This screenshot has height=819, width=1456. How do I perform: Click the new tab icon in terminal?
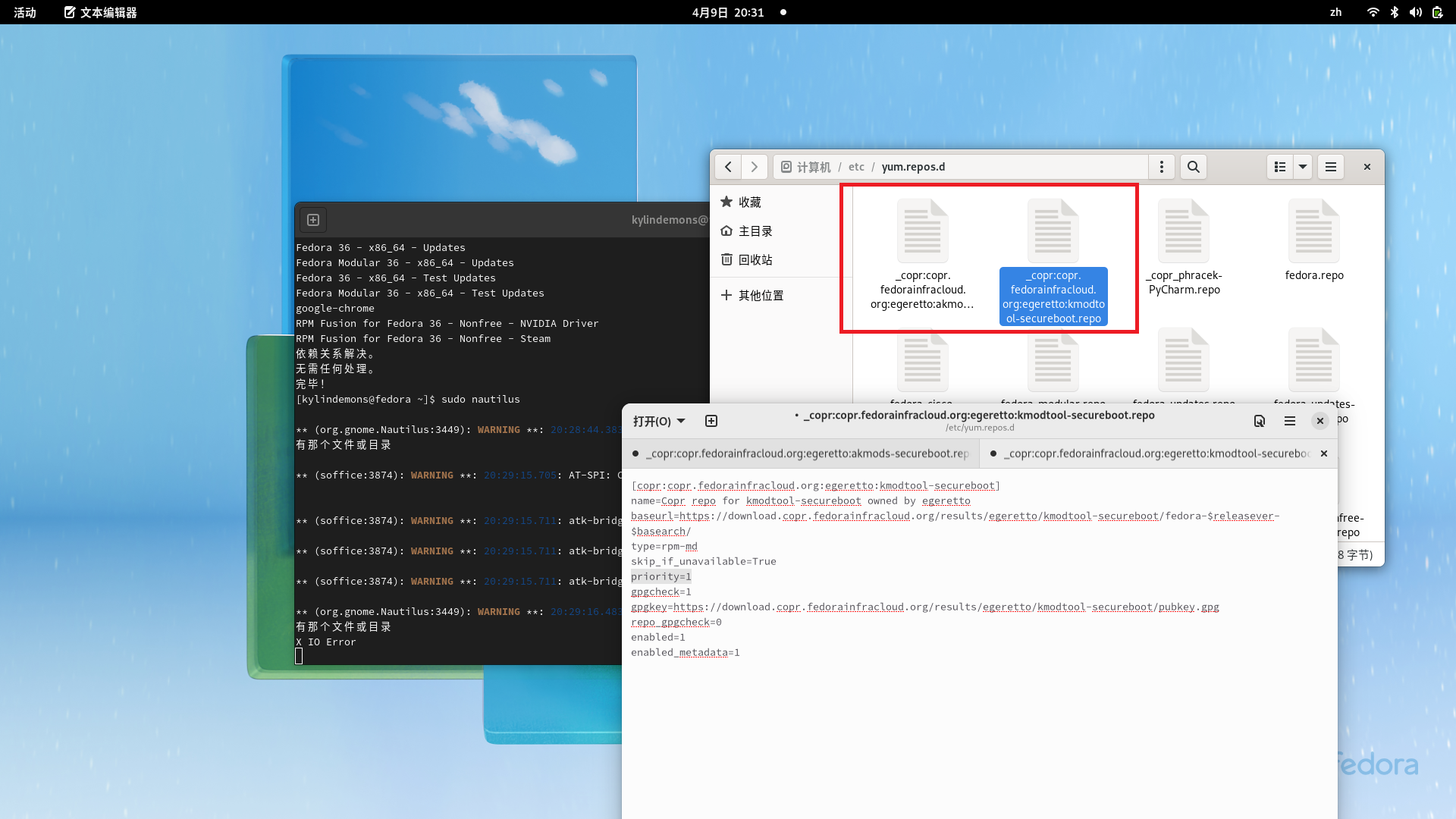[x=313, y=220]
